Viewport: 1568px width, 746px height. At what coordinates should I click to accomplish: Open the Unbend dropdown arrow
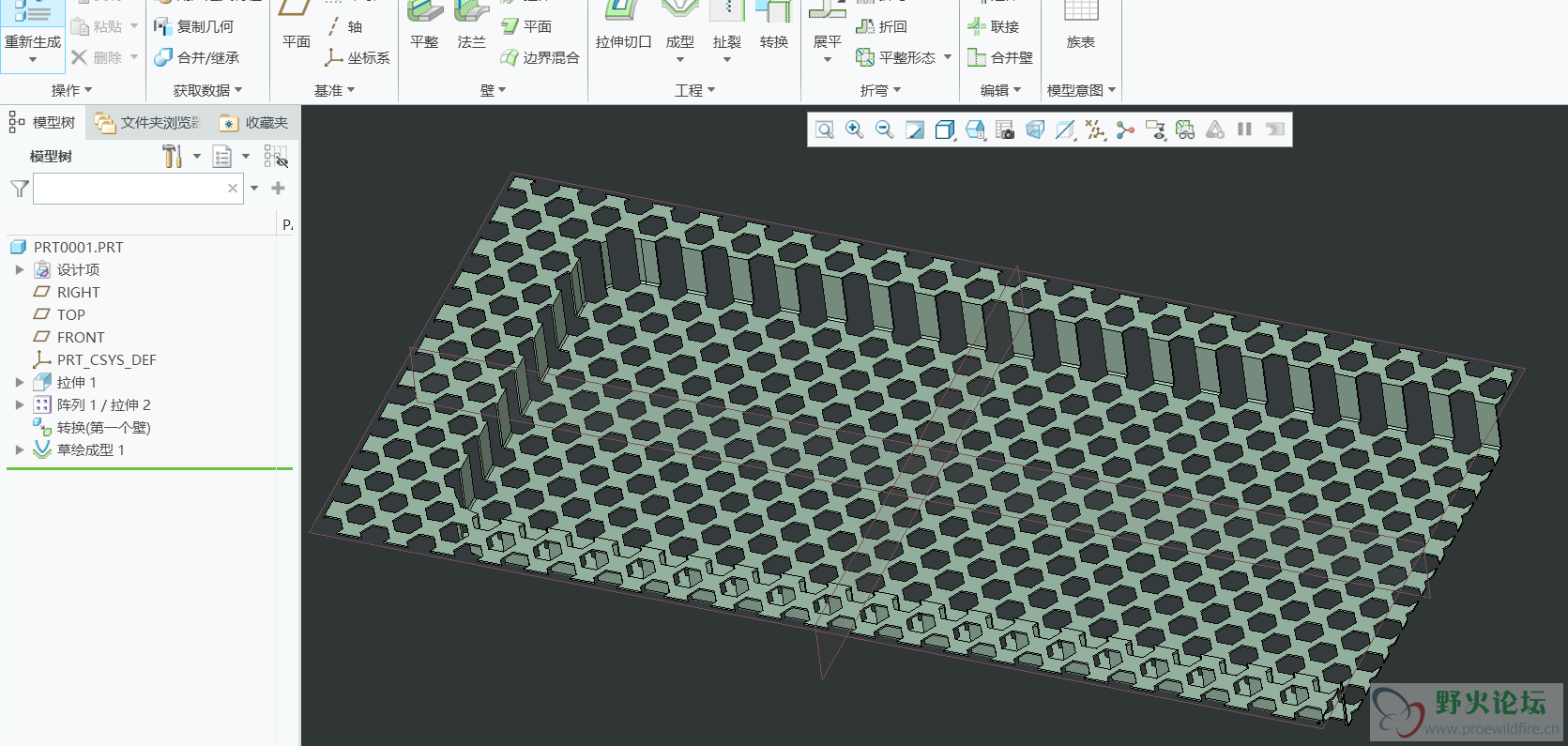pos(828,60)
